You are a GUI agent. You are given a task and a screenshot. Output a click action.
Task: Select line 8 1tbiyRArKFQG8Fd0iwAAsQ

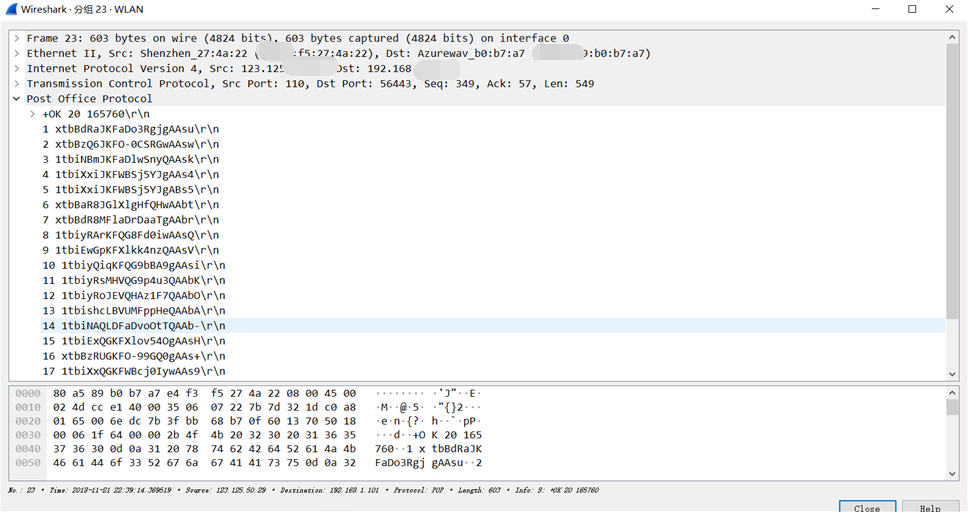[x=130, y=235]
